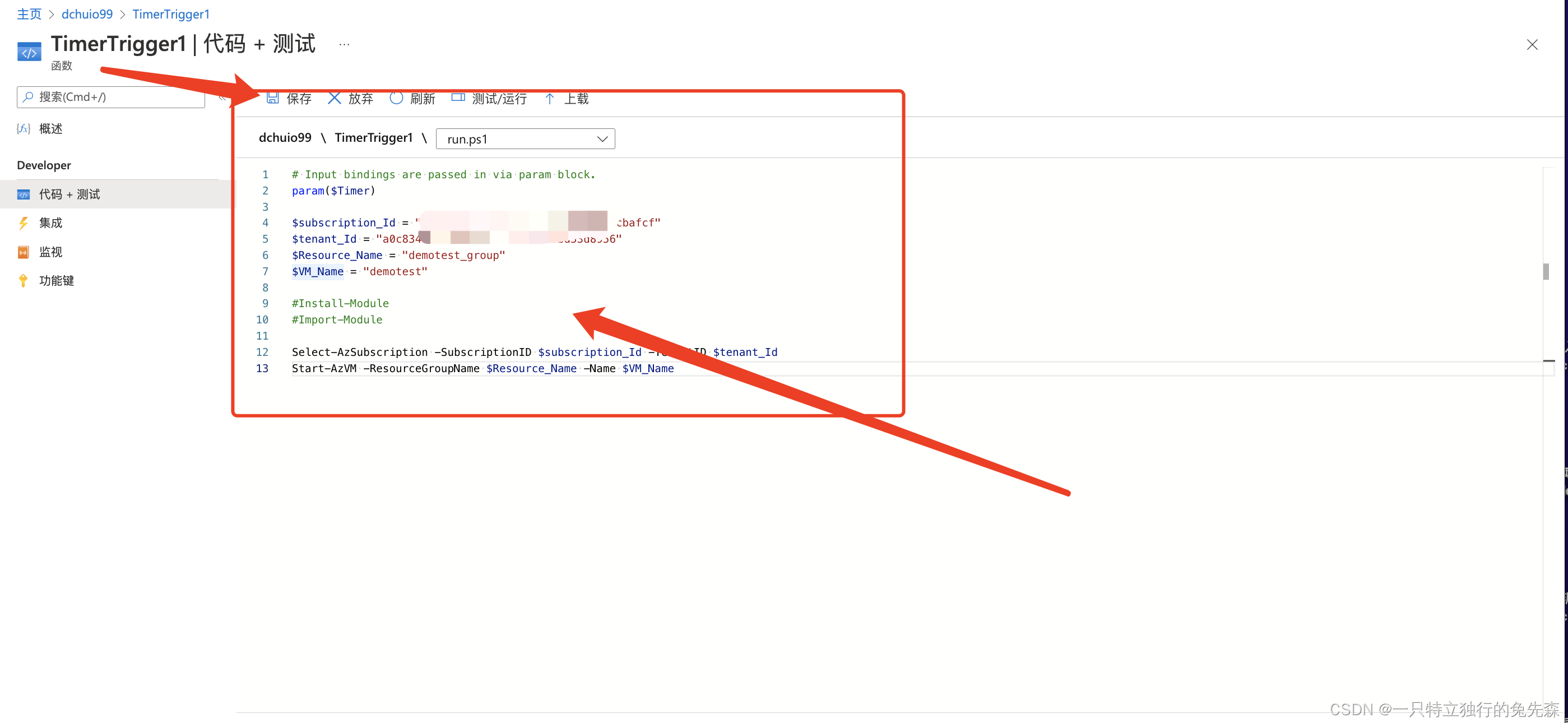Click the TimerTrigger1 function code icon in header
The height and width of the screenshot is (723, 1568).
pyautogui.click(x=29, y=52)
